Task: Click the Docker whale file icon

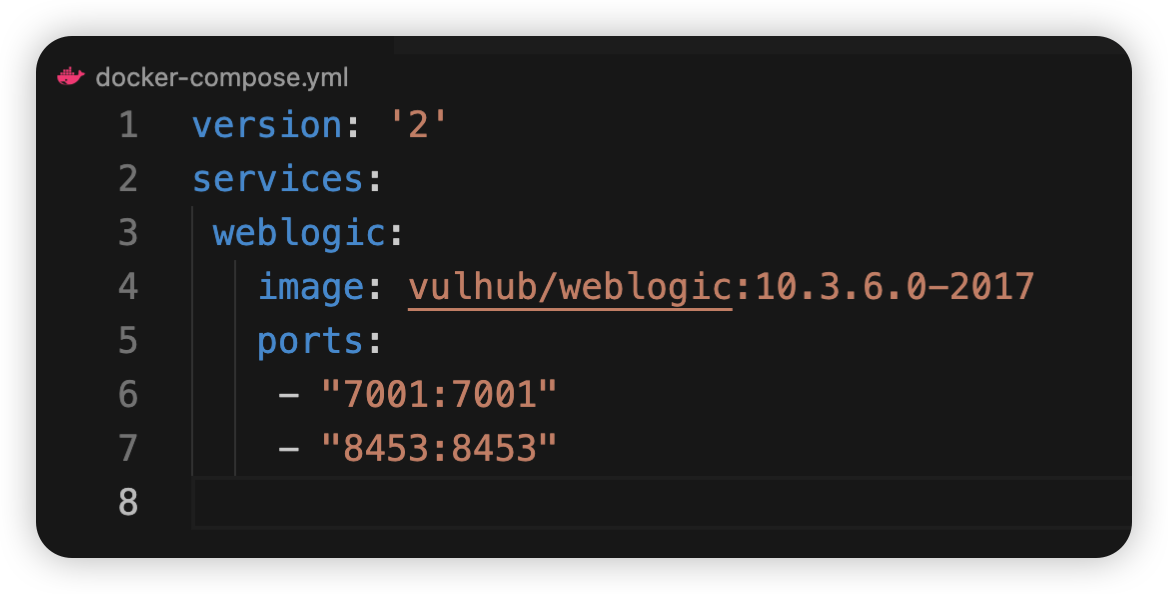Action: [x=71, y=77]
